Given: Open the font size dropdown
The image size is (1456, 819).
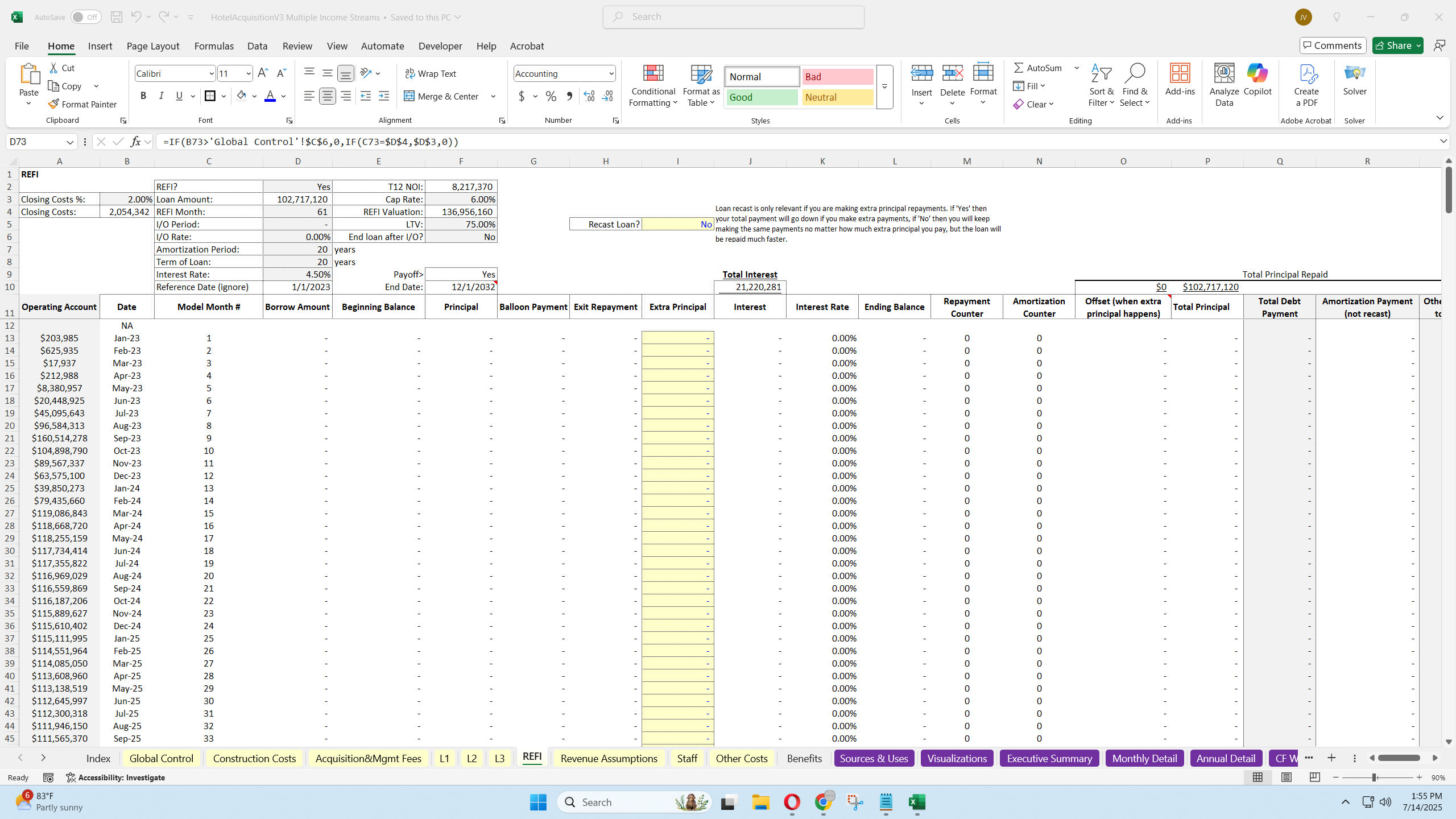Looking at the screenshot, I should tap(249, 73).
